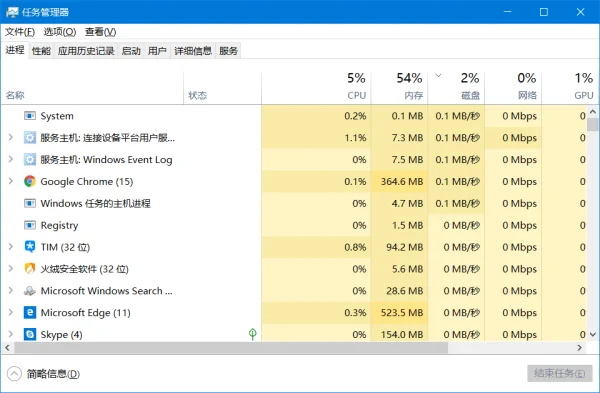Click the Registry process icon

pos(30,225)
